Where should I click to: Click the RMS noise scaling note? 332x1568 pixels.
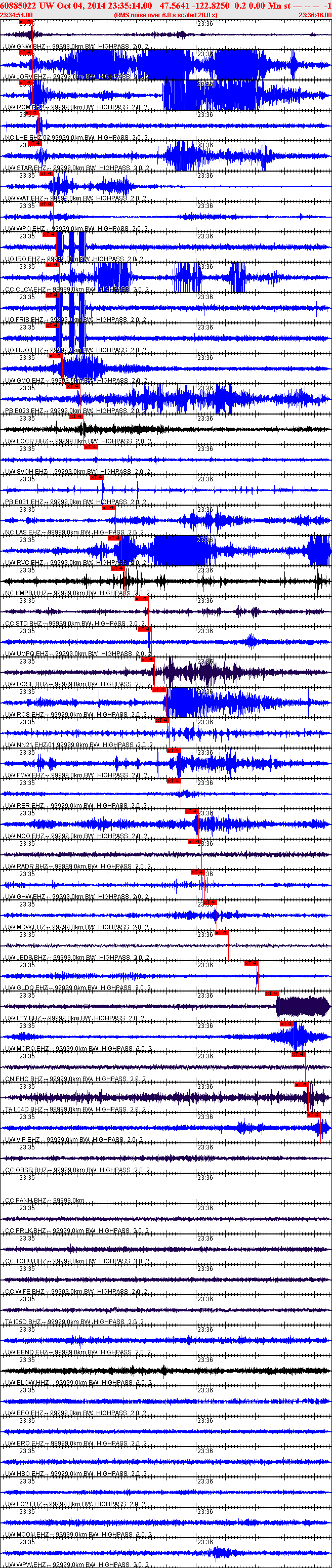point(165,15)
